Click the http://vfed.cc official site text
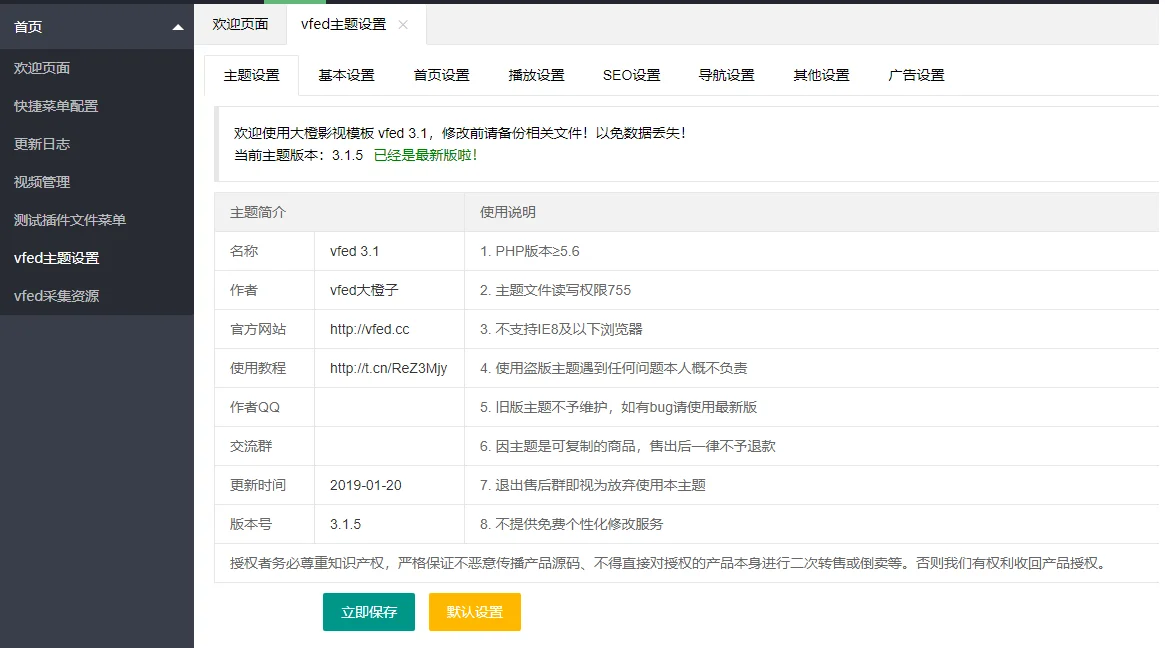 (x=369, y=329)
